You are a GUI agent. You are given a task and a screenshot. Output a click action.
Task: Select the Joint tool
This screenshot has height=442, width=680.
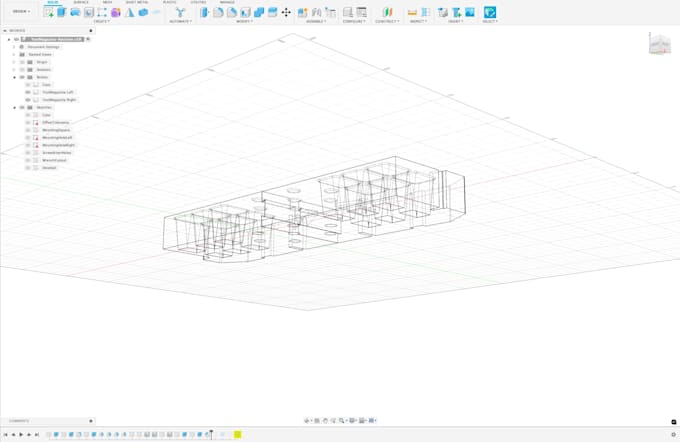[x=317, y=12]
